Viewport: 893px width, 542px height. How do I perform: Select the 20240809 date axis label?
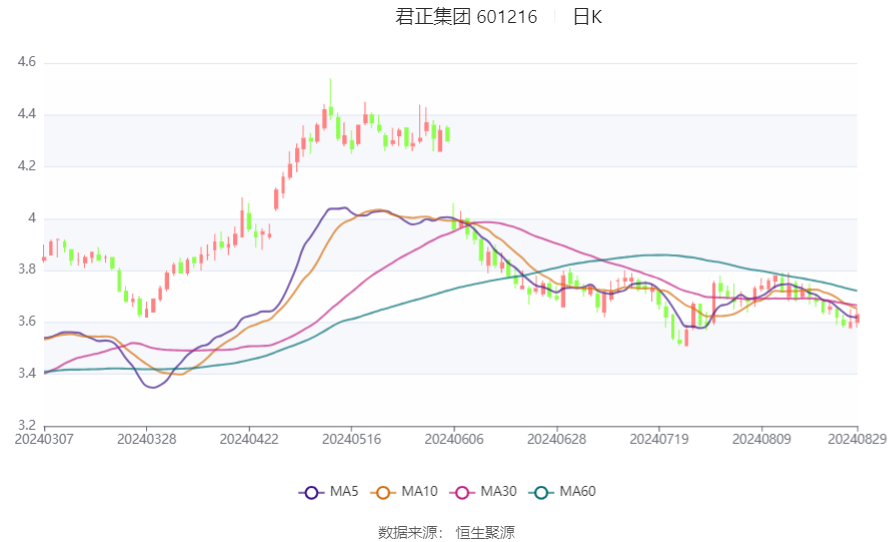click(x=761, y=440)
